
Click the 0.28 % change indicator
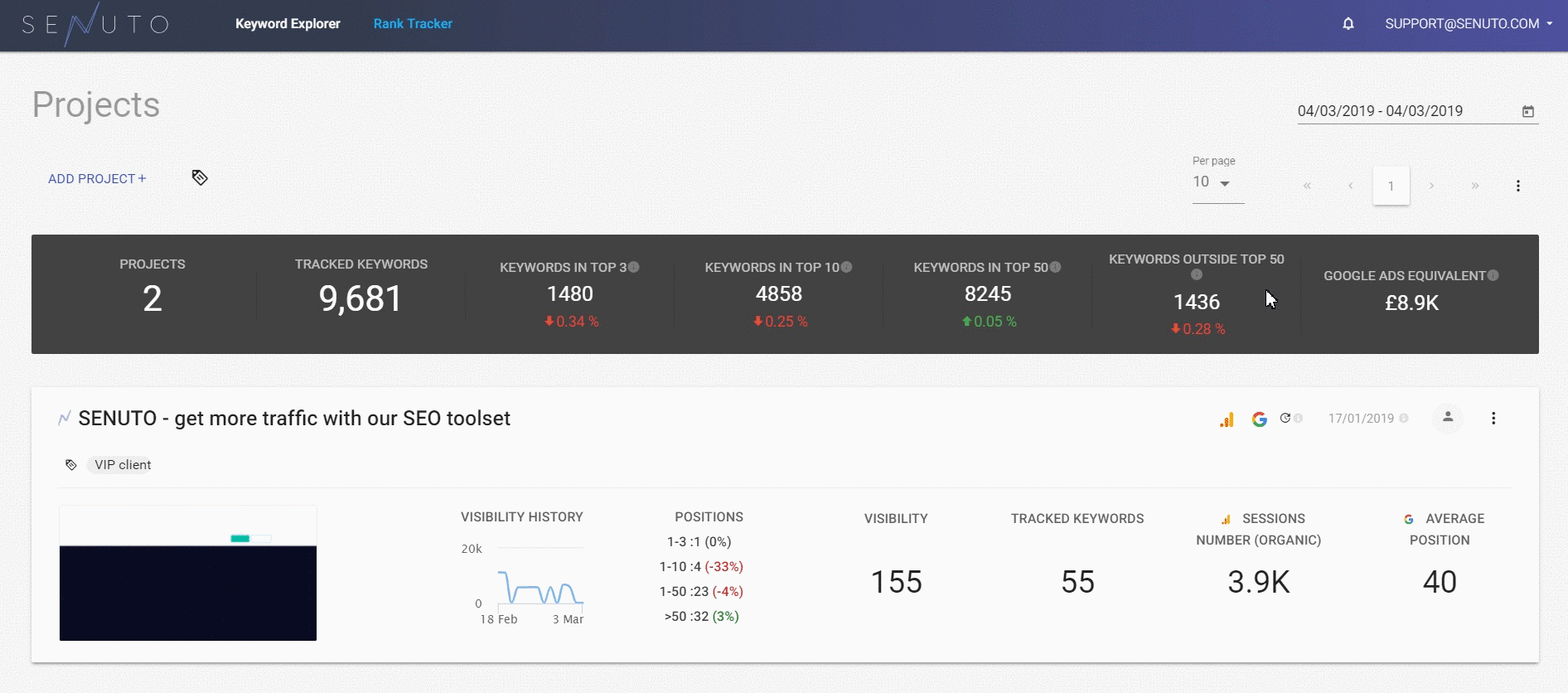1198,329
